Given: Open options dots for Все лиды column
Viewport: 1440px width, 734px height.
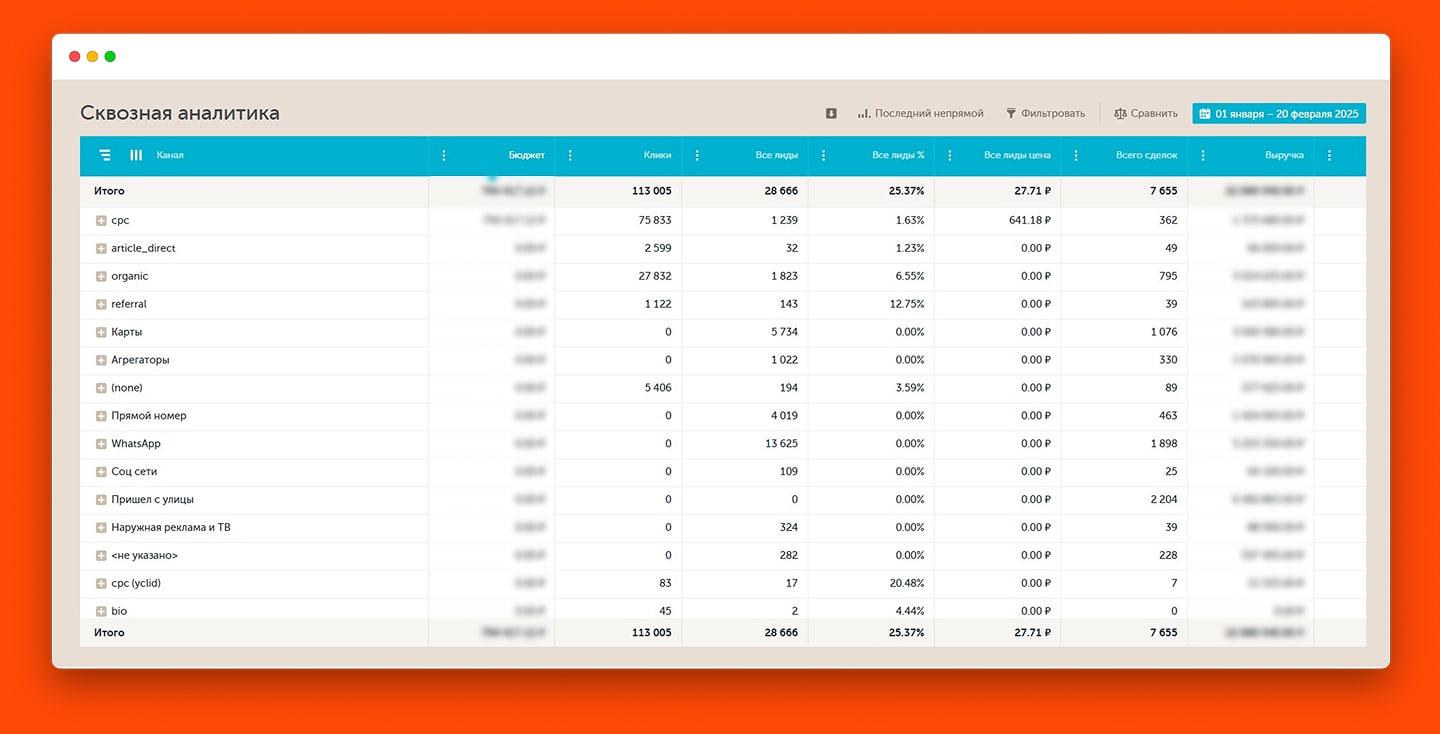Looking at the screenshot, I should [x=697, y=155].
